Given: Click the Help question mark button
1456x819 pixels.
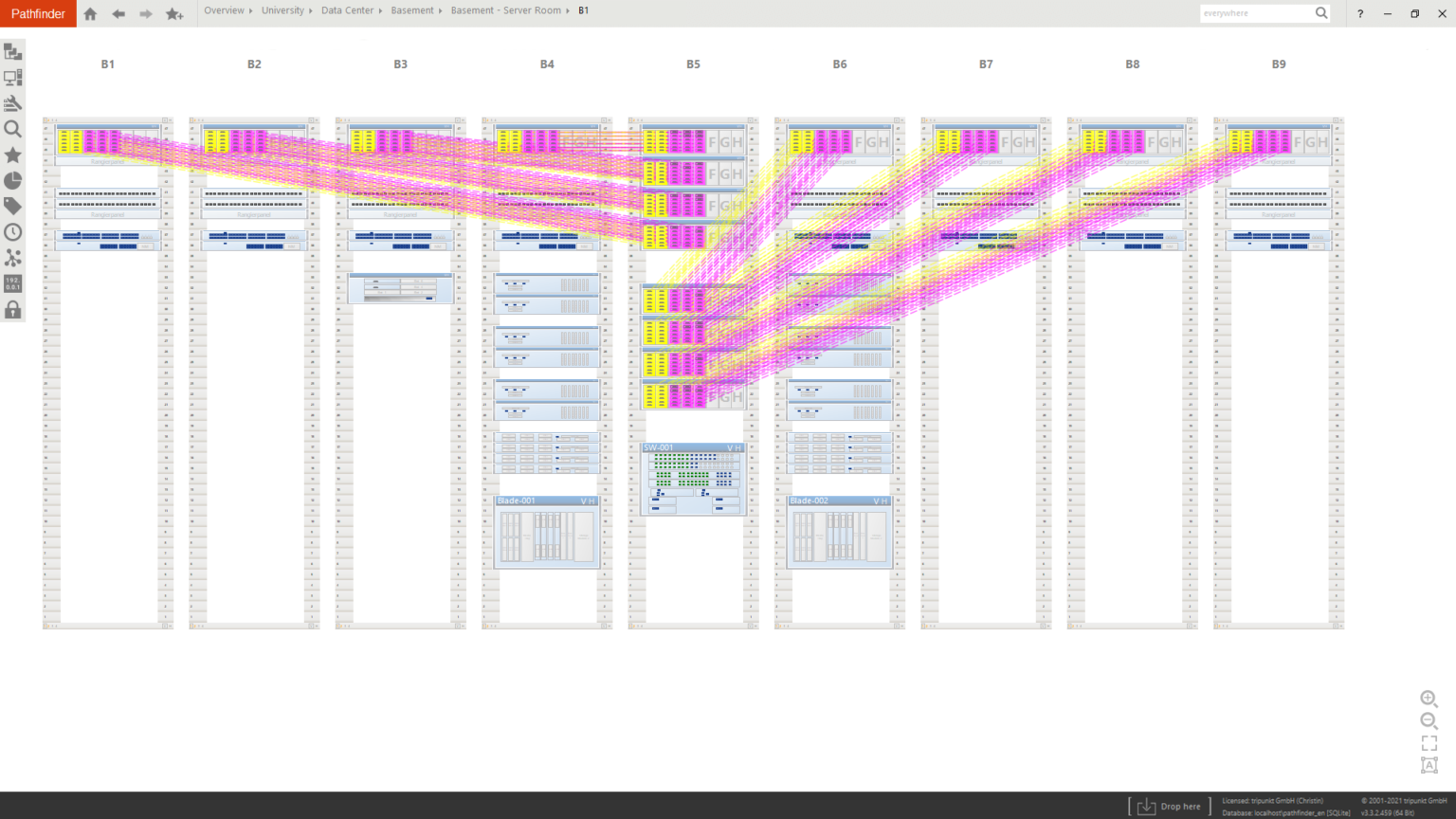Looking at the screenshot, I should [x=1359, y=13].
